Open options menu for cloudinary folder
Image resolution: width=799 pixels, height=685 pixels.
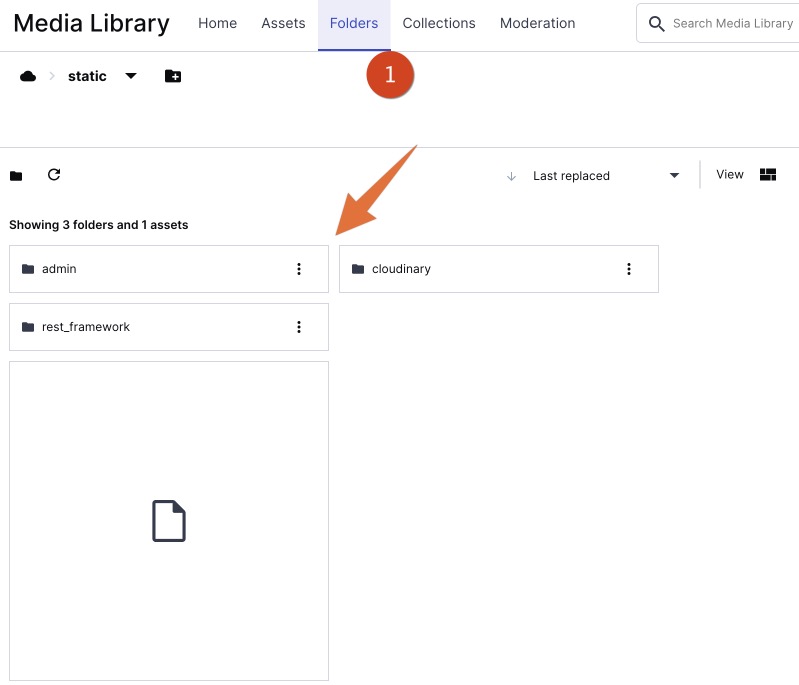[629, 269]
